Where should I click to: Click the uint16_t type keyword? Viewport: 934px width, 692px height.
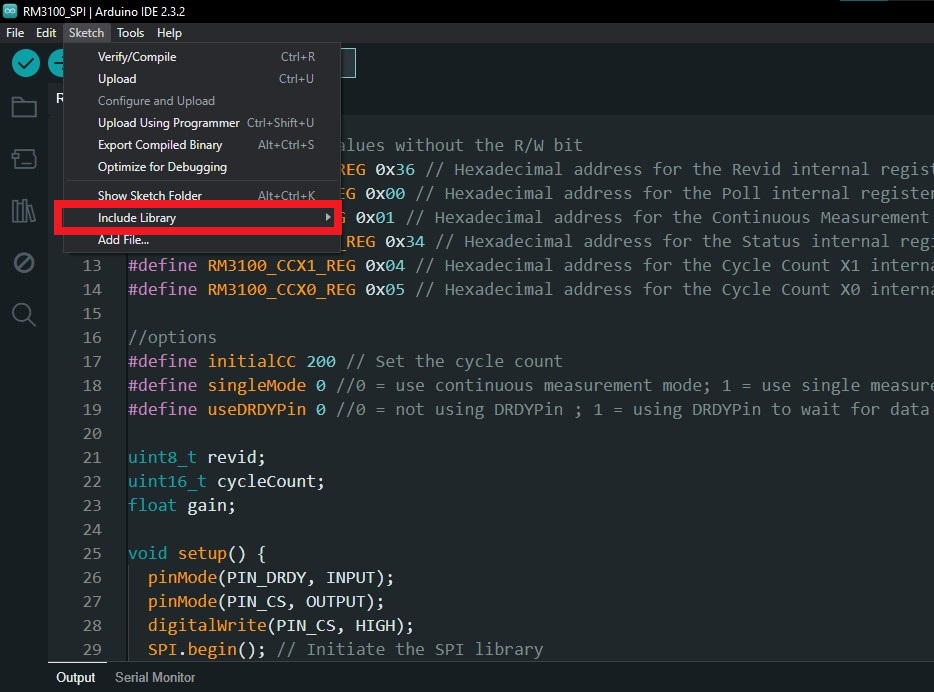click(x=167, y=481)
